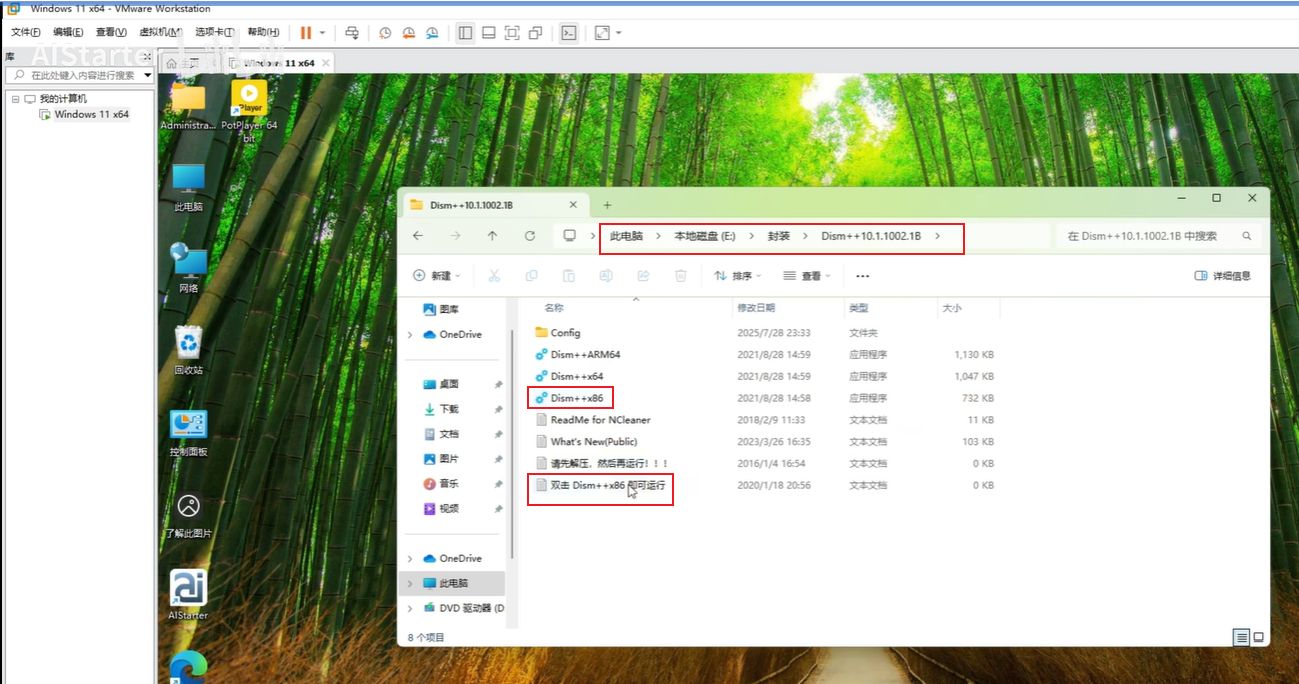Enter VMware full screen mode
Image resolution: width=1299 pixels, height=684 pixels.
tap(512, 33)
